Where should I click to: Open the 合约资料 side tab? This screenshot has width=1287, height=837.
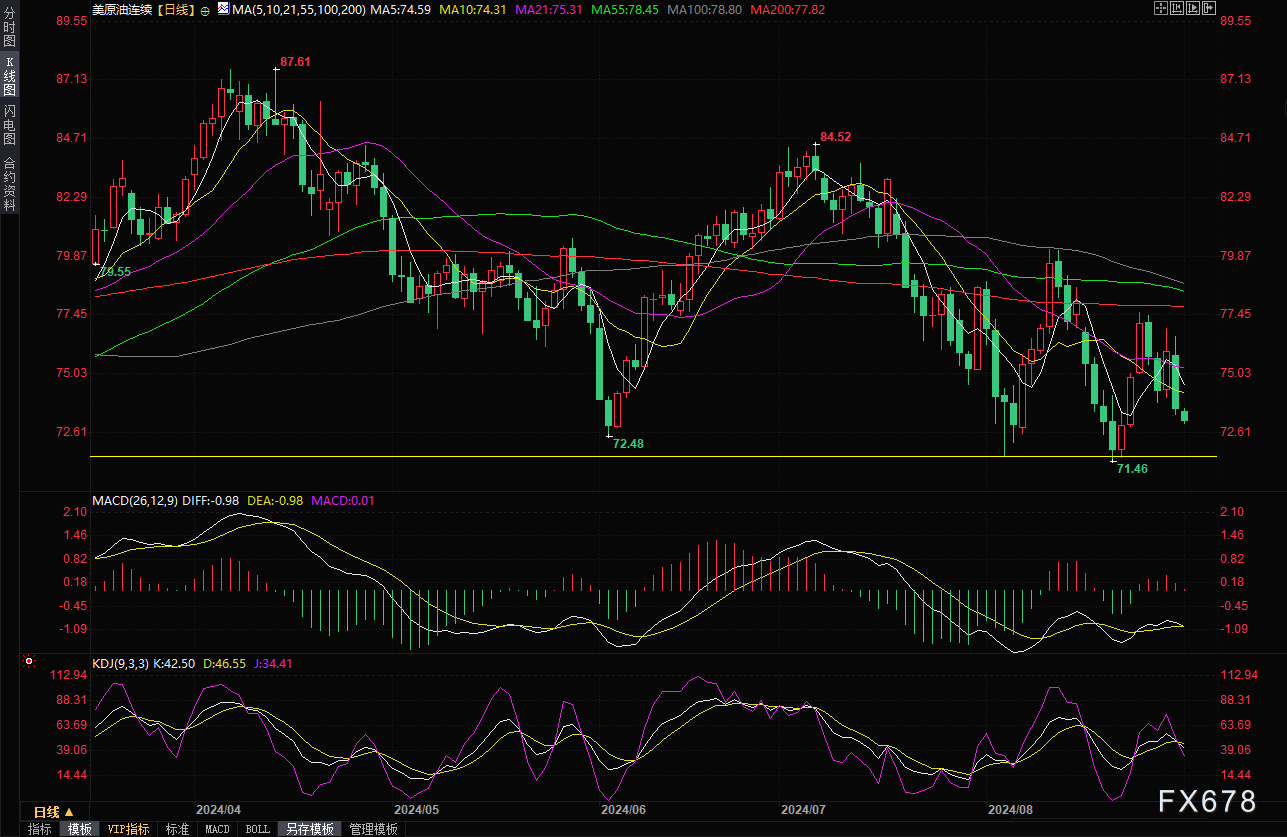pyautogui.click(x=9, y=183)
